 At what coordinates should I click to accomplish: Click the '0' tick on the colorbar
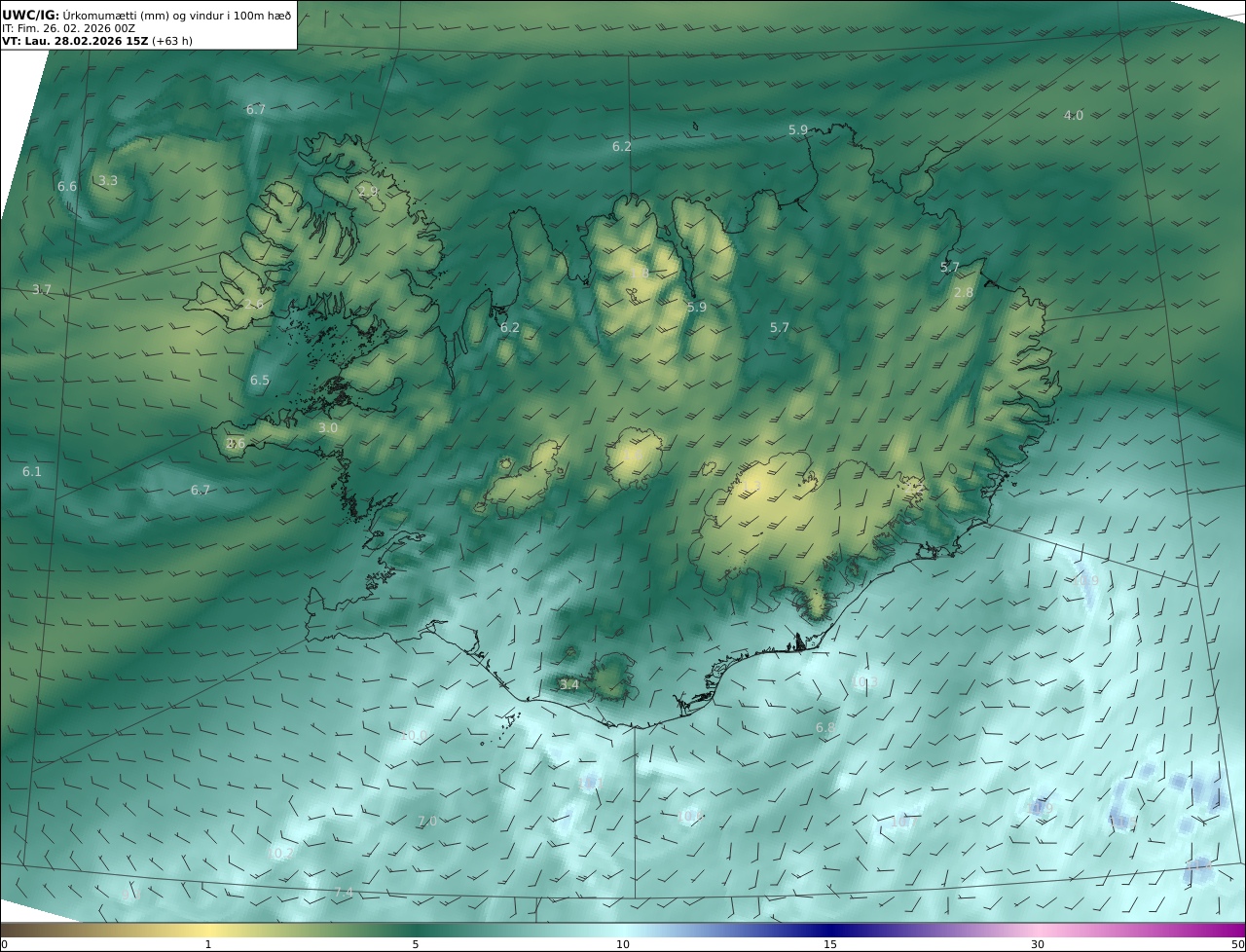[4, 944]
